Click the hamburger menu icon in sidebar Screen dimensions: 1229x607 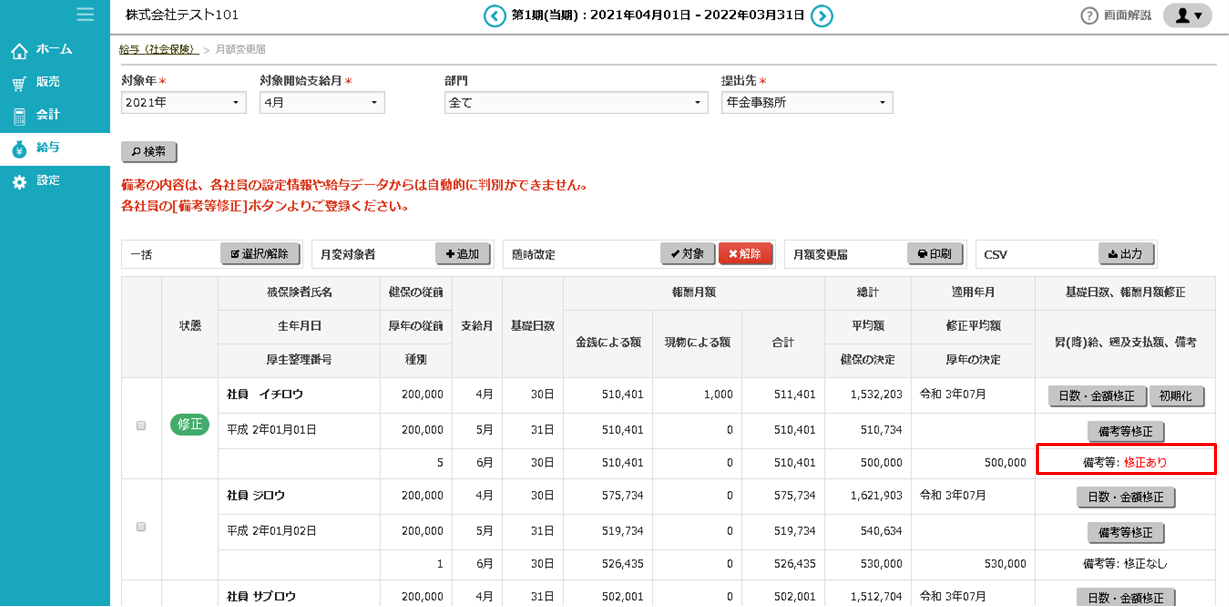85,14
